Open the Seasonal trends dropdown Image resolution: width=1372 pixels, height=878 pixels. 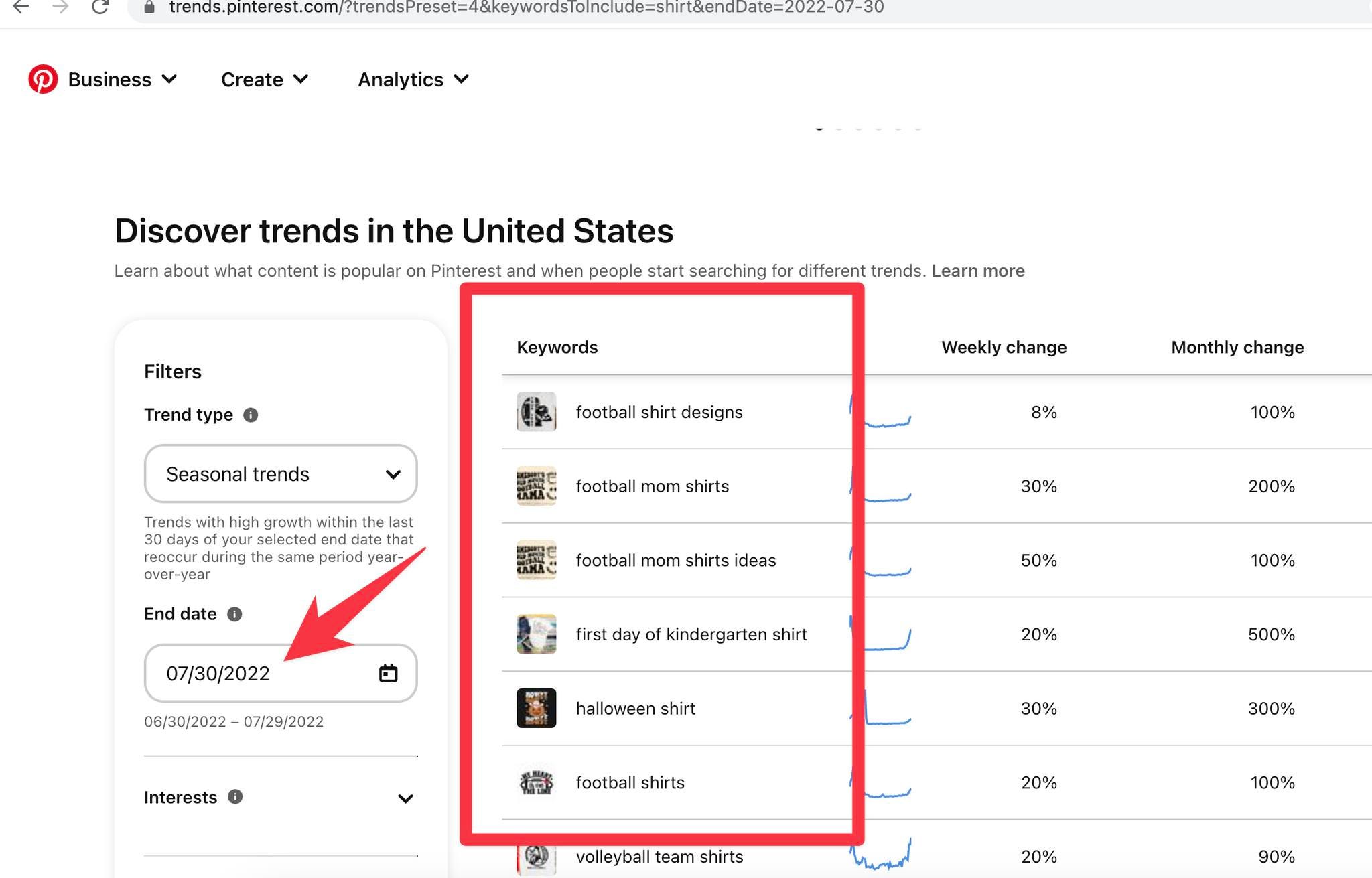pos(281,473)
